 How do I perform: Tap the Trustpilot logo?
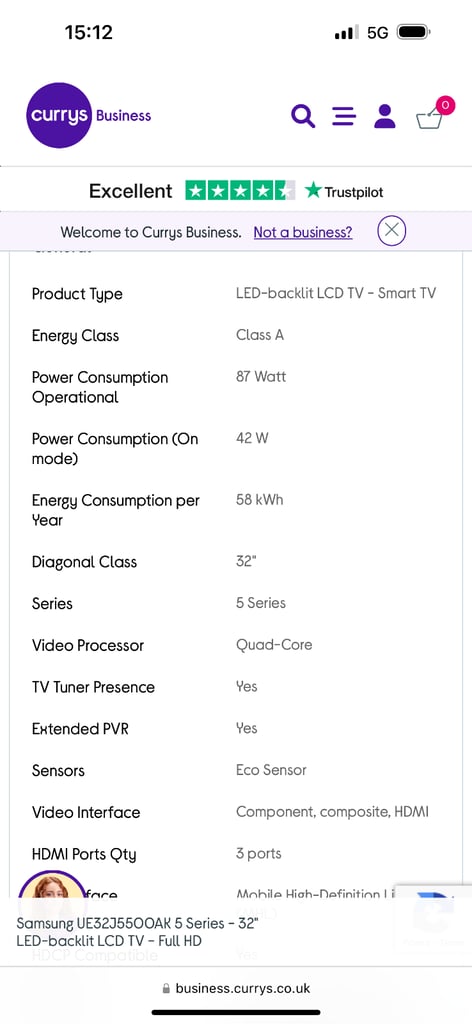(344, 191)
